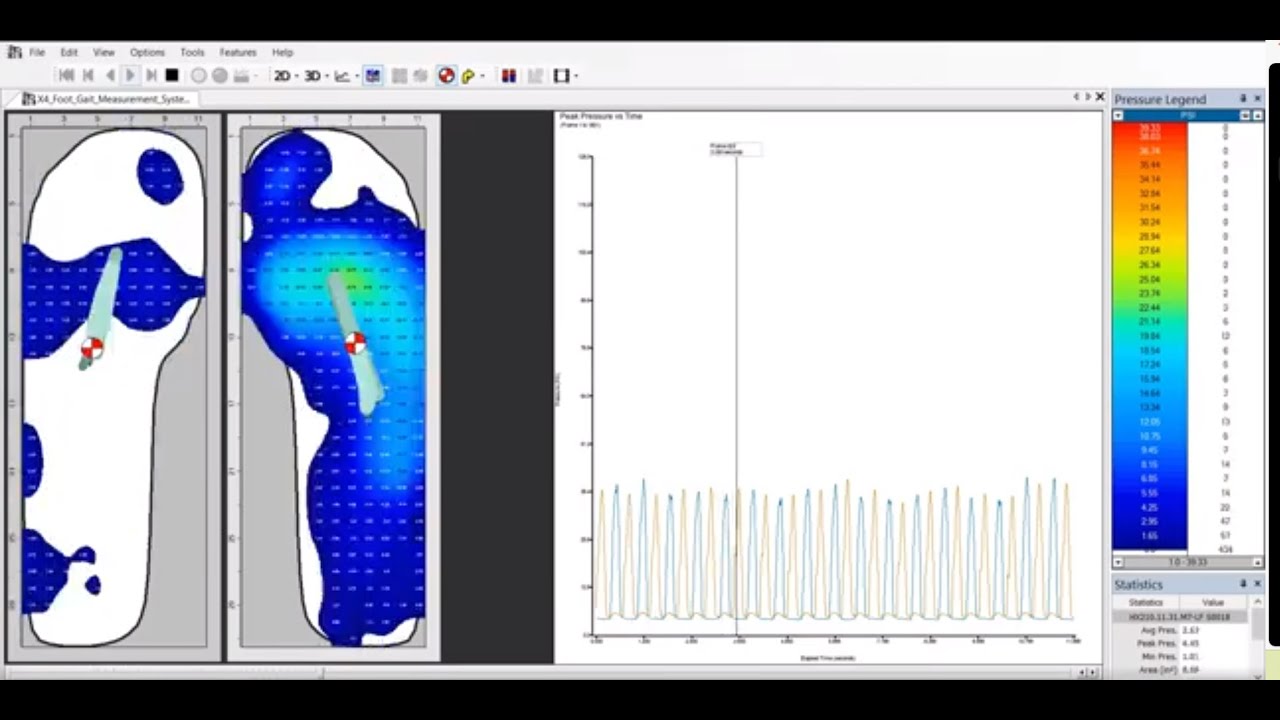This screenshot has height=720, width=1280.
Task: Open the 2D view tool
Action: [x=282, y=76]
